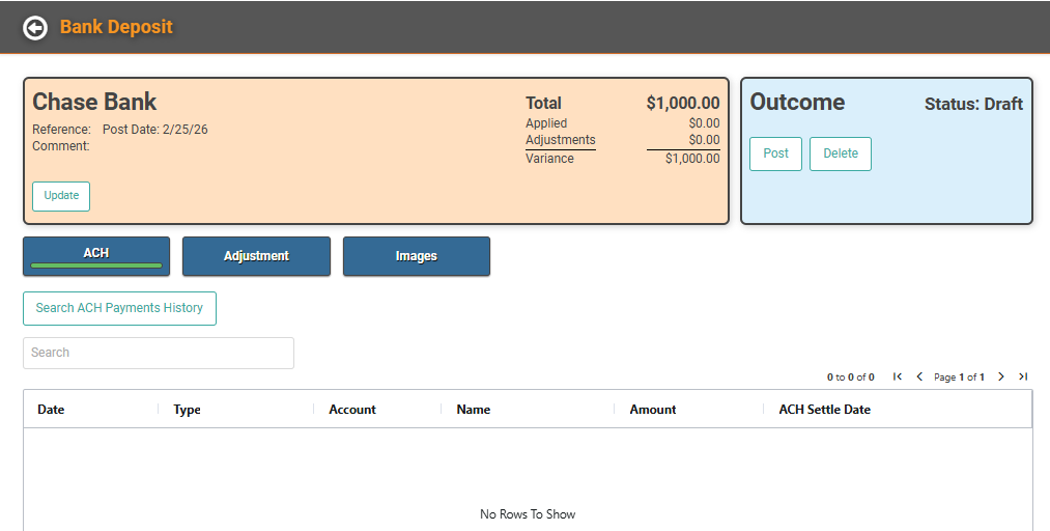Image resolution: width=1050 pixels, height=531 pixels.
Task: Switch to the Adjustment tab
Action: pyautogui.click(x=256, y=256)
